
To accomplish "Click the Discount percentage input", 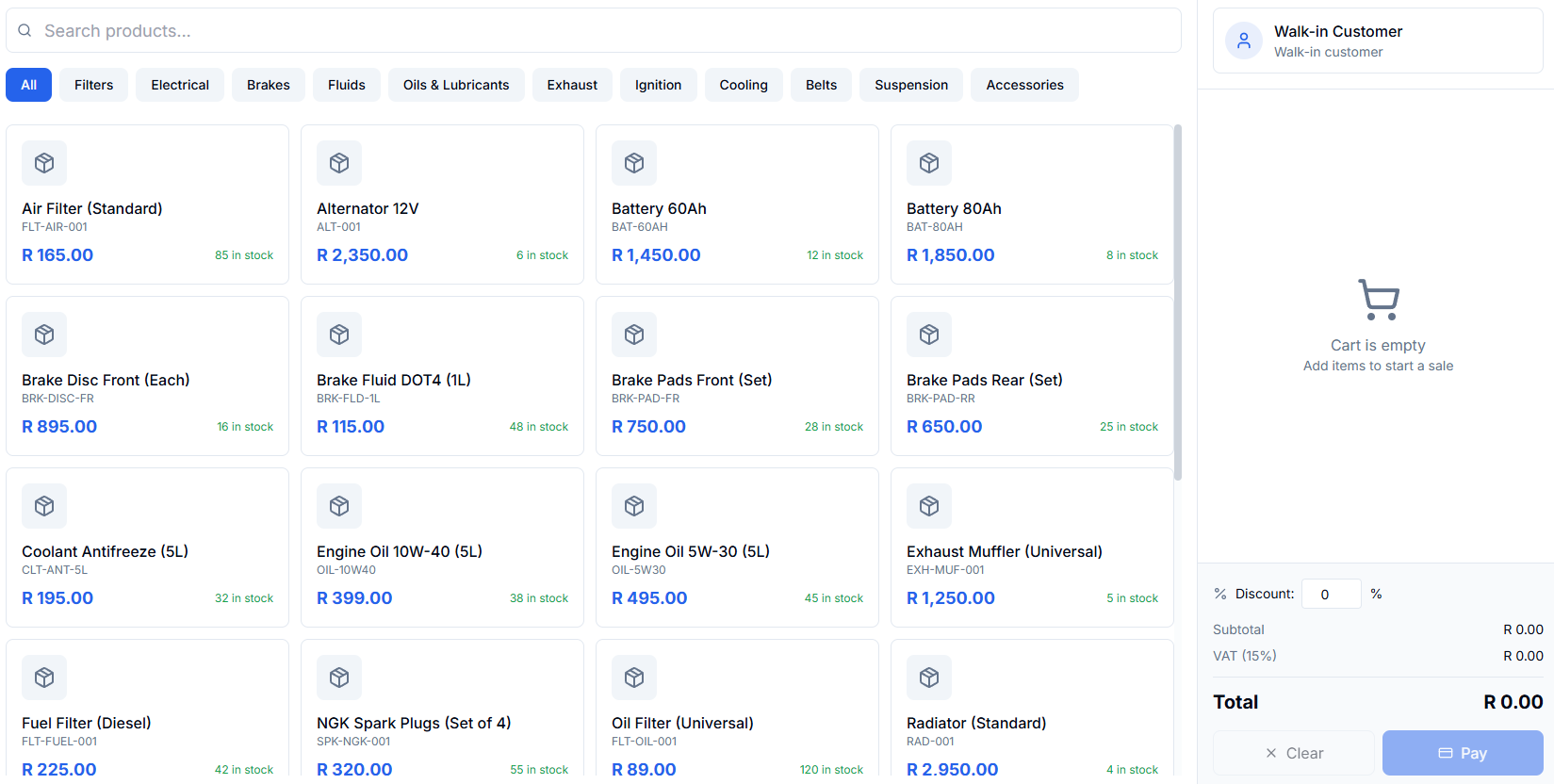I will click(1332, 594).
